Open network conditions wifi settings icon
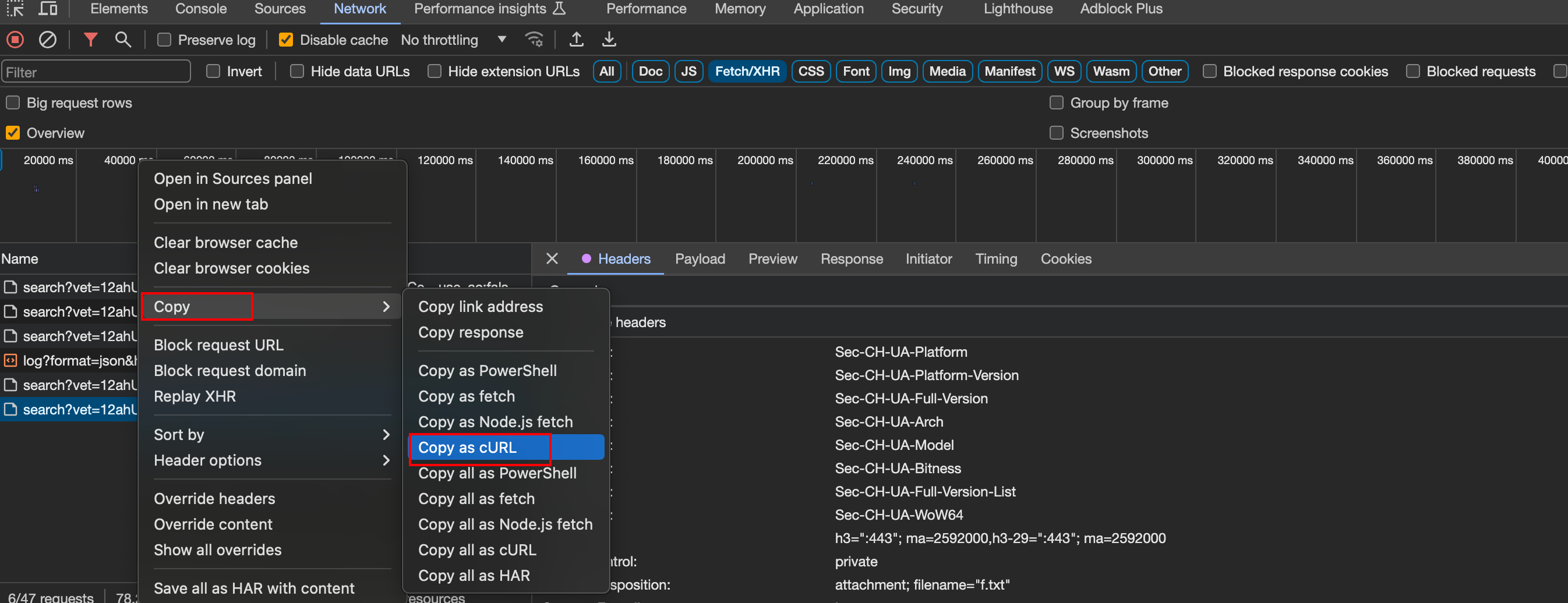1568x603 pixels. pyautogui.click(x=534, y=40)
